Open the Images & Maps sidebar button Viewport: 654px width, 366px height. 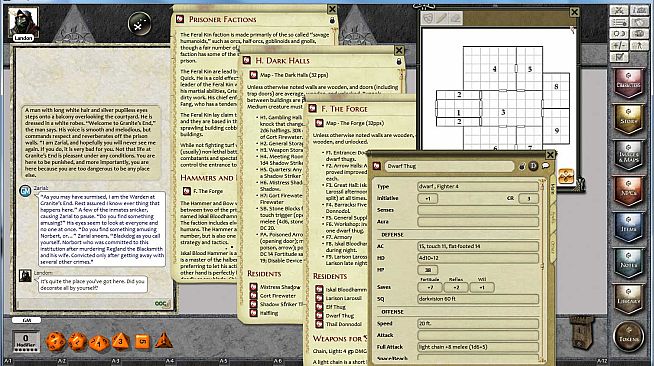coord(628,155)
